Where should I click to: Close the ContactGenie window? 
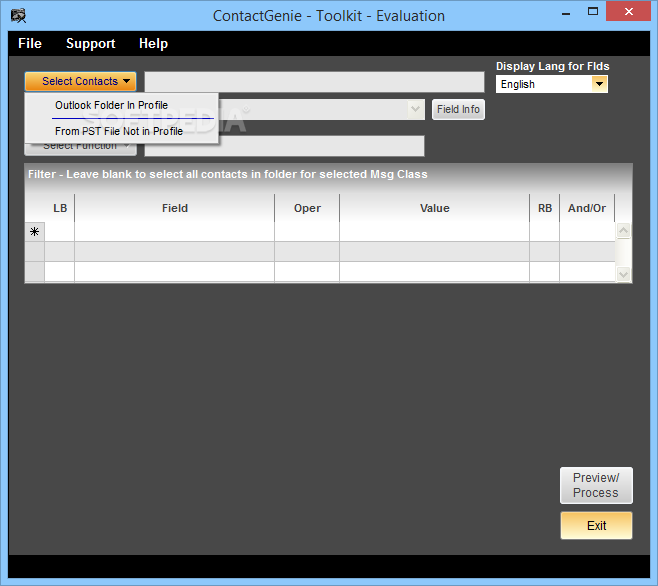point(628,12)
